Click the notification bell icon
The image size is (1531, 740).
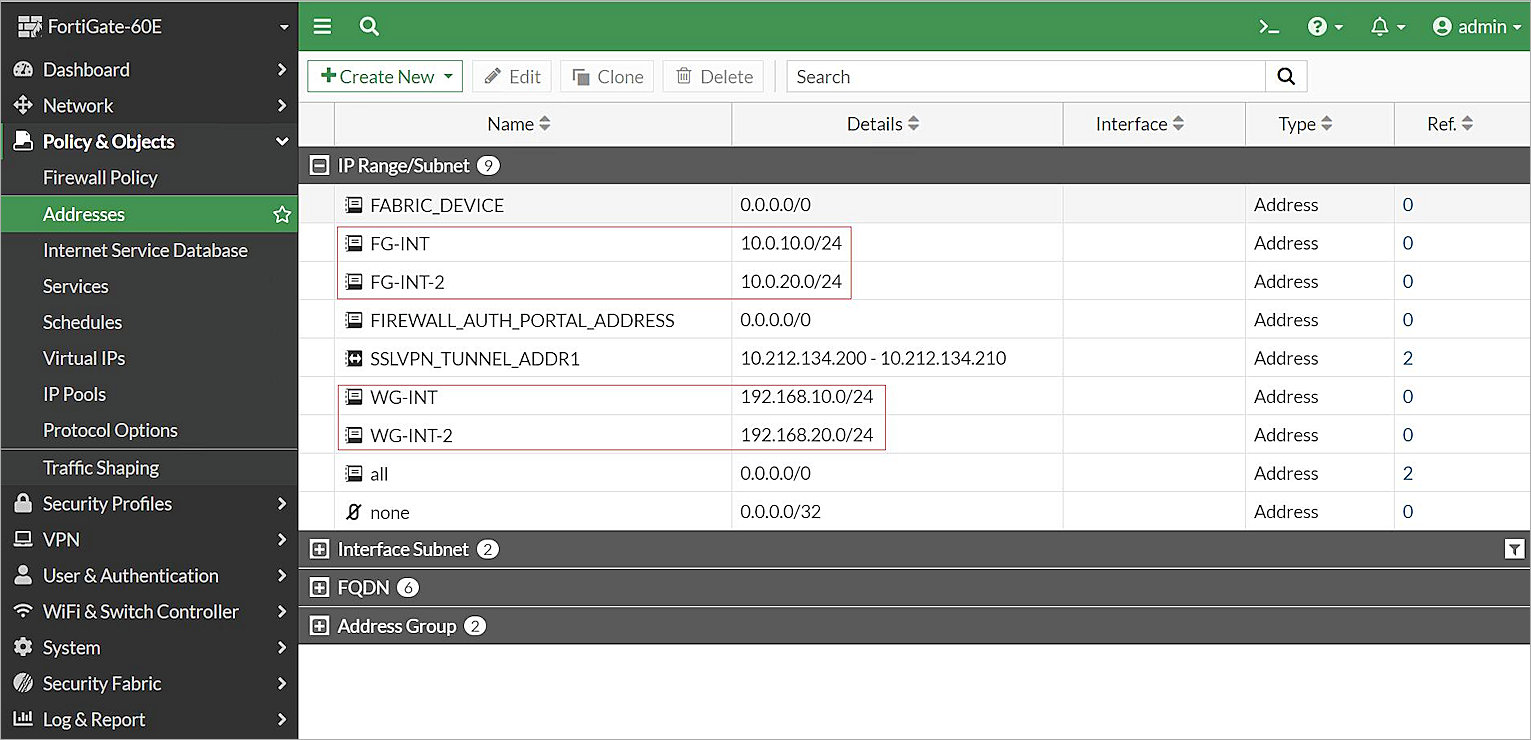[x=1381, y=26]
